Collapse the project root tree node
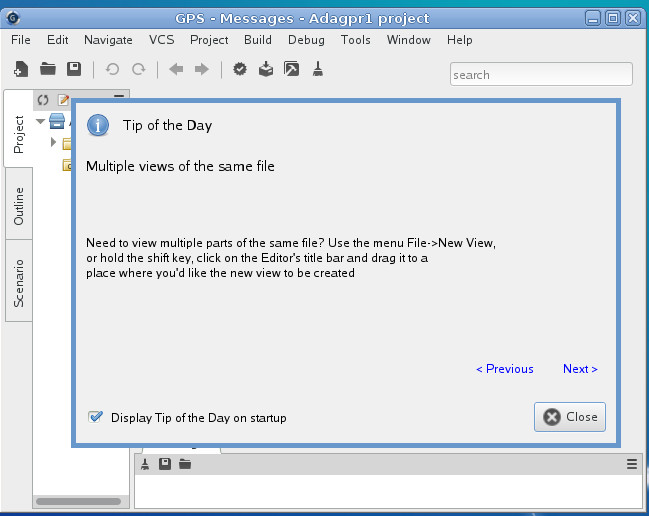649x516 pixels. [x=41, y=121]
